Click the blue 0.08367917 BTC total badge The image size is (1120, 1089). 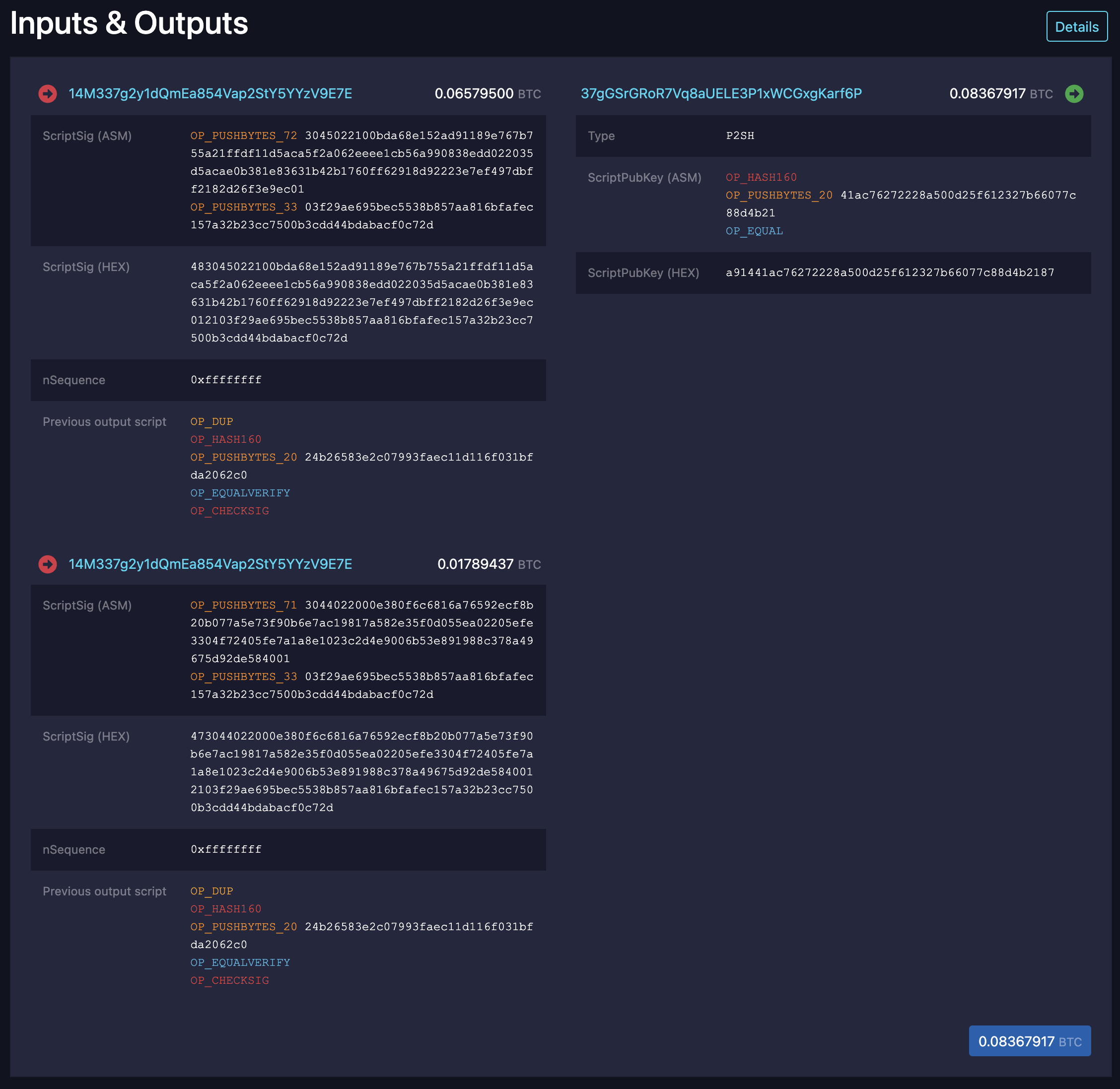tap(1029, 1041)
